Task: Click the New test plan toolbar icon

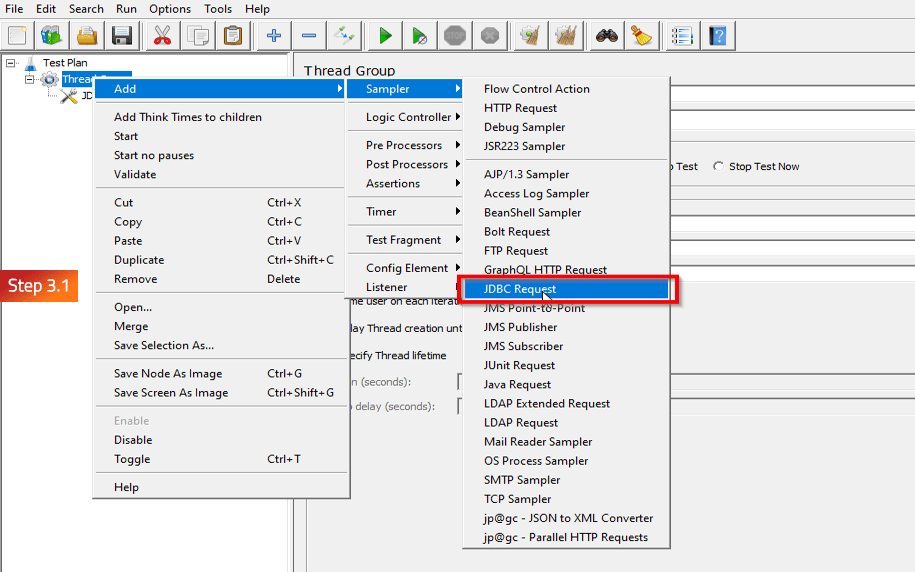Action: point(17,36)
